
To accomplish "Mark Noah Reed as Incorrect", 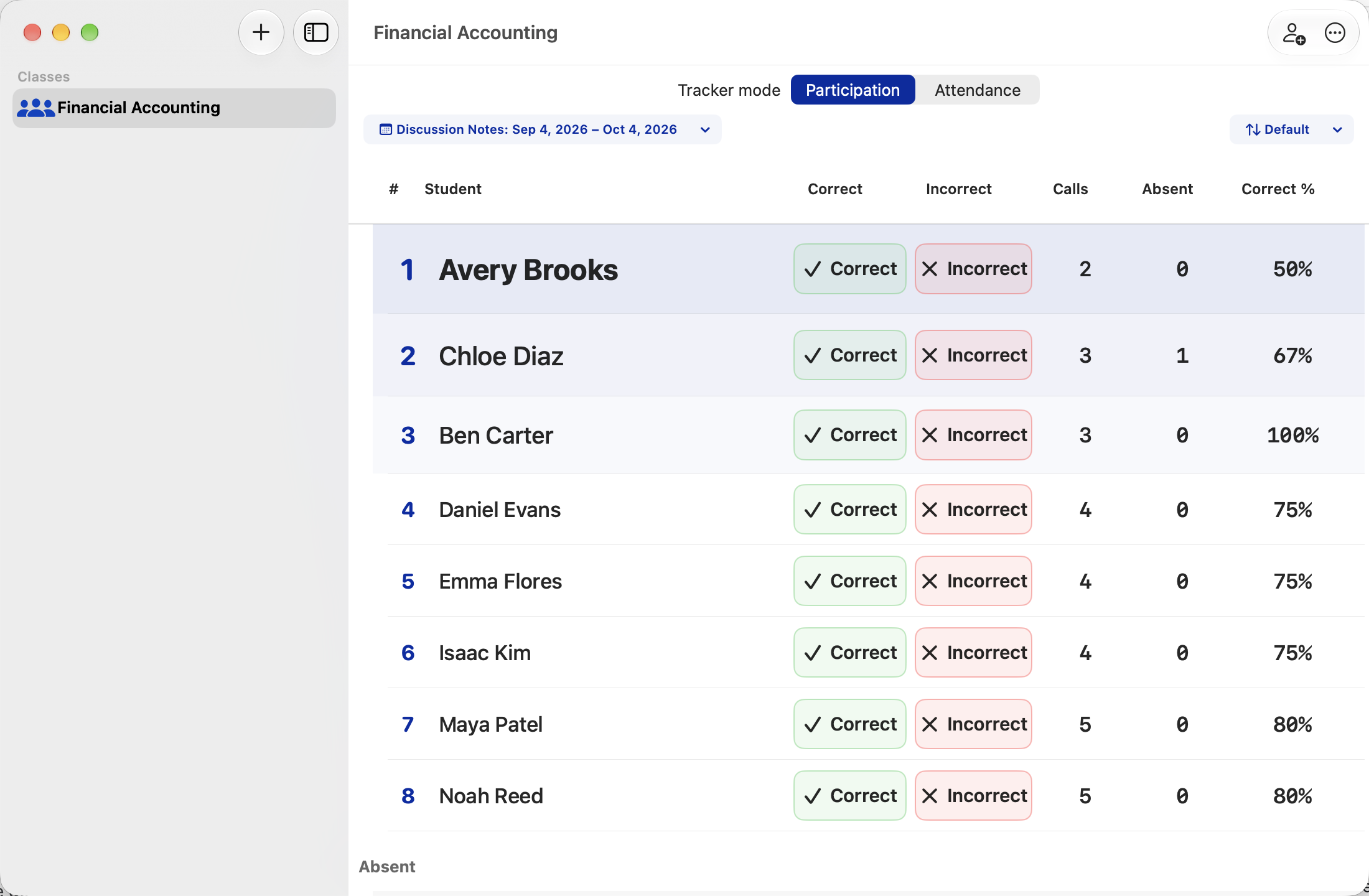I will [x=974, y=796].
